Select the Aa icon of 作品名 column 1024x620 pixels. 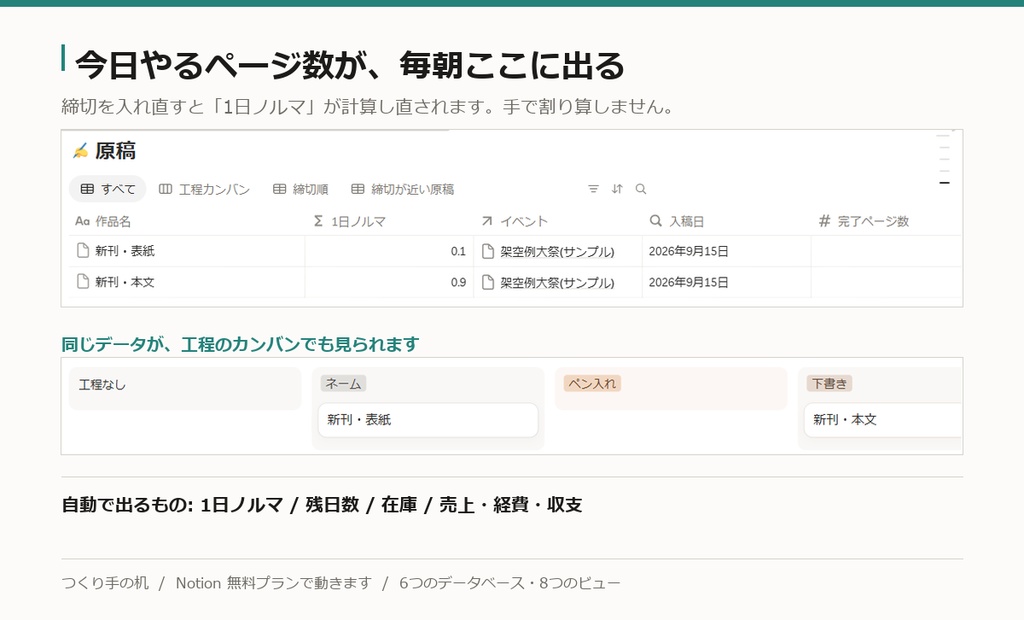82,221
